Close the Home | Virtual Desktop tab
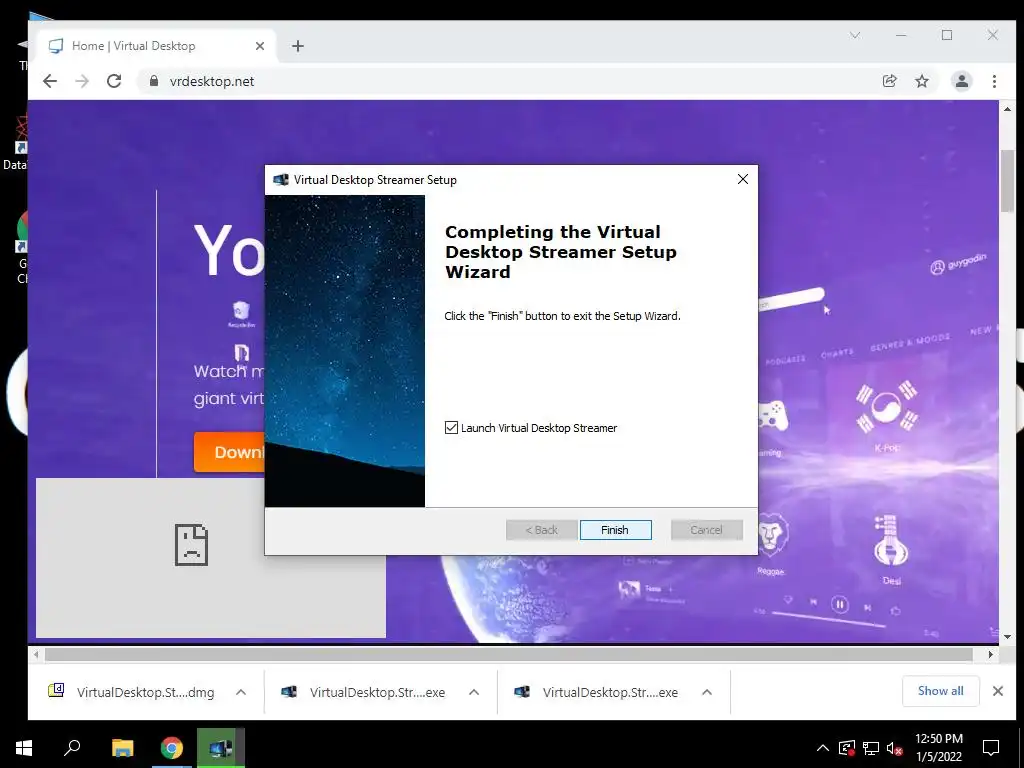 point(260,46)
